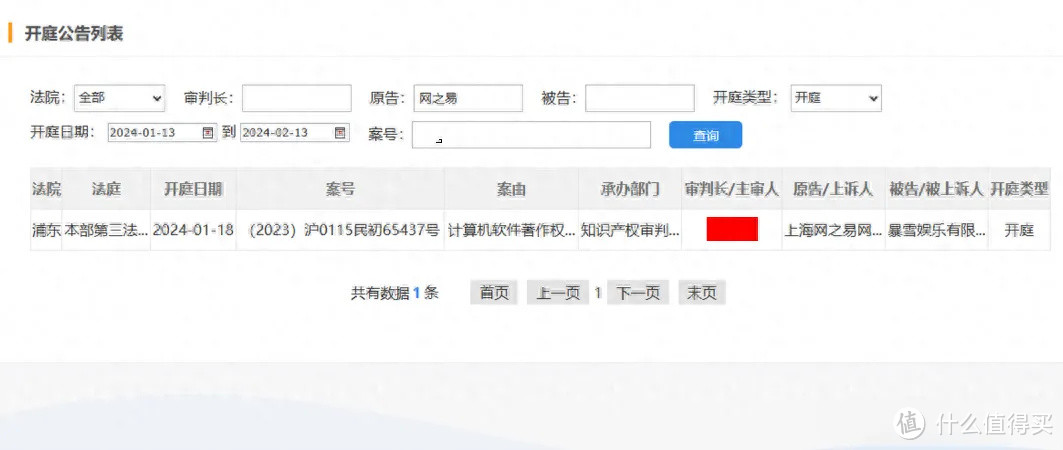Open the 法院 court dropdown
Viewport: 1063px width, 450px height.
pyautogui.click(x=120, y=98)
